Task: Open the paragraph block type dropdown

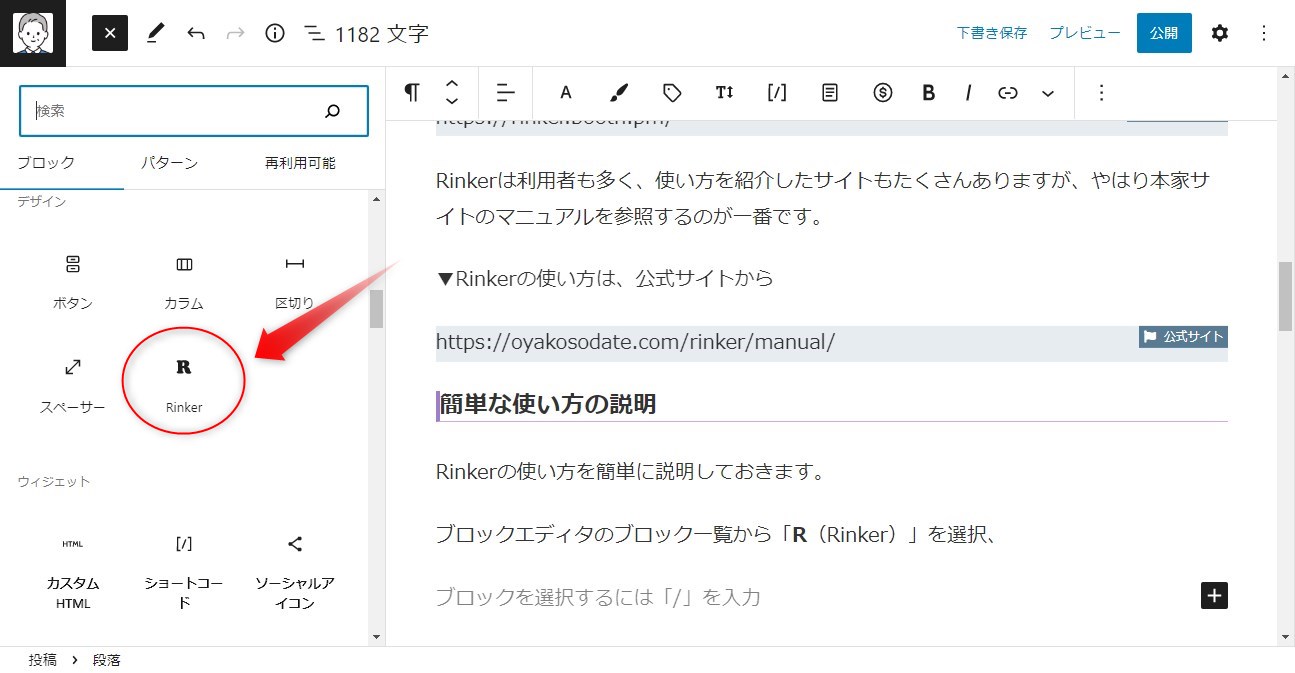Action: click(411, 92)
